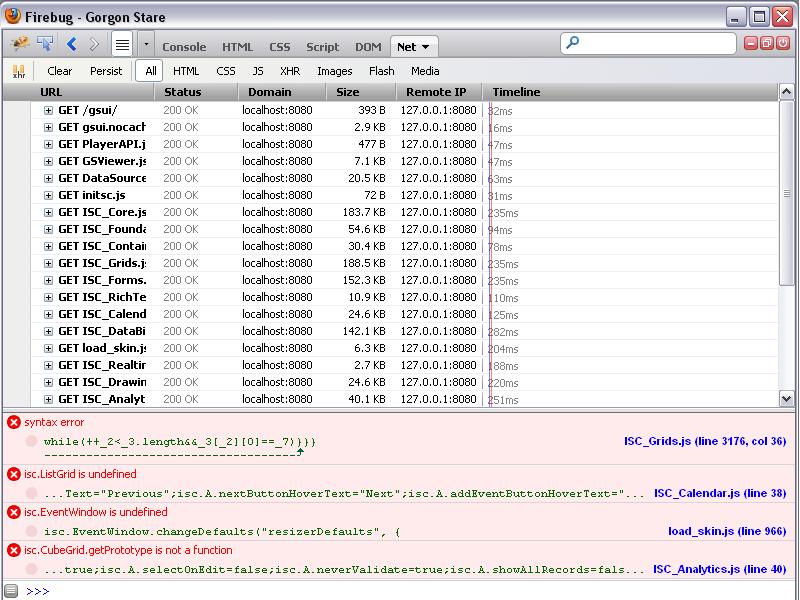This screenshot has height=600, width=800.
Task: Switch to the Console tab
Action: pos(184,47)
